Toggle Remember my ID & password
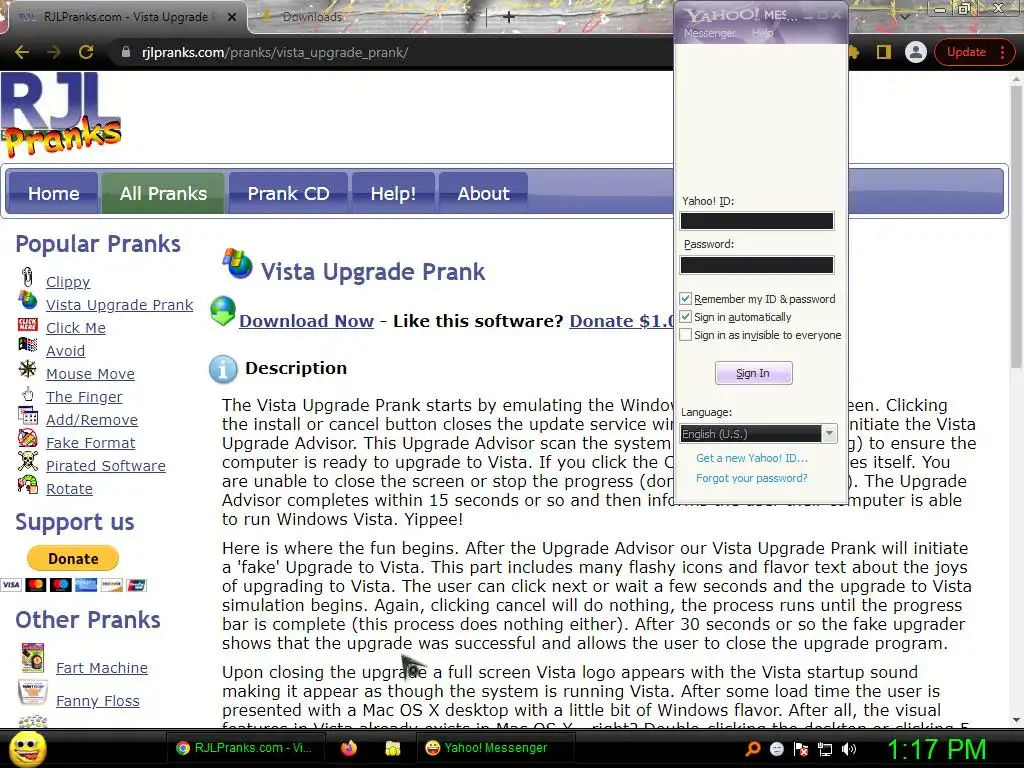Screen dimensions: 1024x768 point(685,298)
